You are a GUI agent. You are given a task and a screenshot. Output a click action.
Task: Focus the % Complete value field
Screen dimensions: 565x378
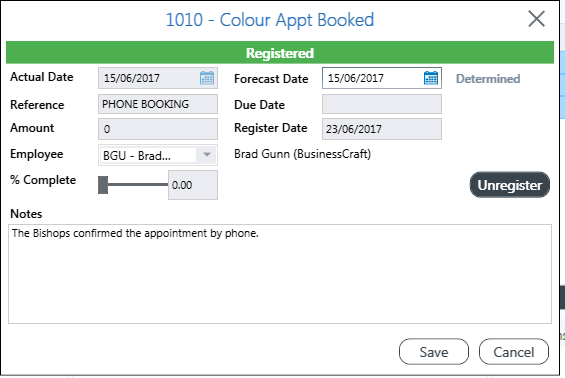193,185
